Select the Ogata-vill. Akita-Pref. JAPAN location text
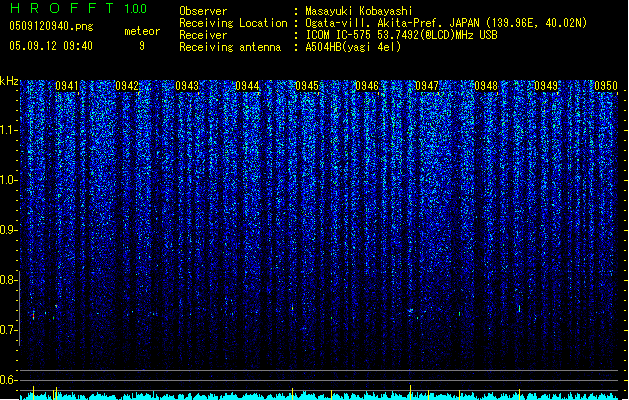The image size is (629, 400). point(446,23)
